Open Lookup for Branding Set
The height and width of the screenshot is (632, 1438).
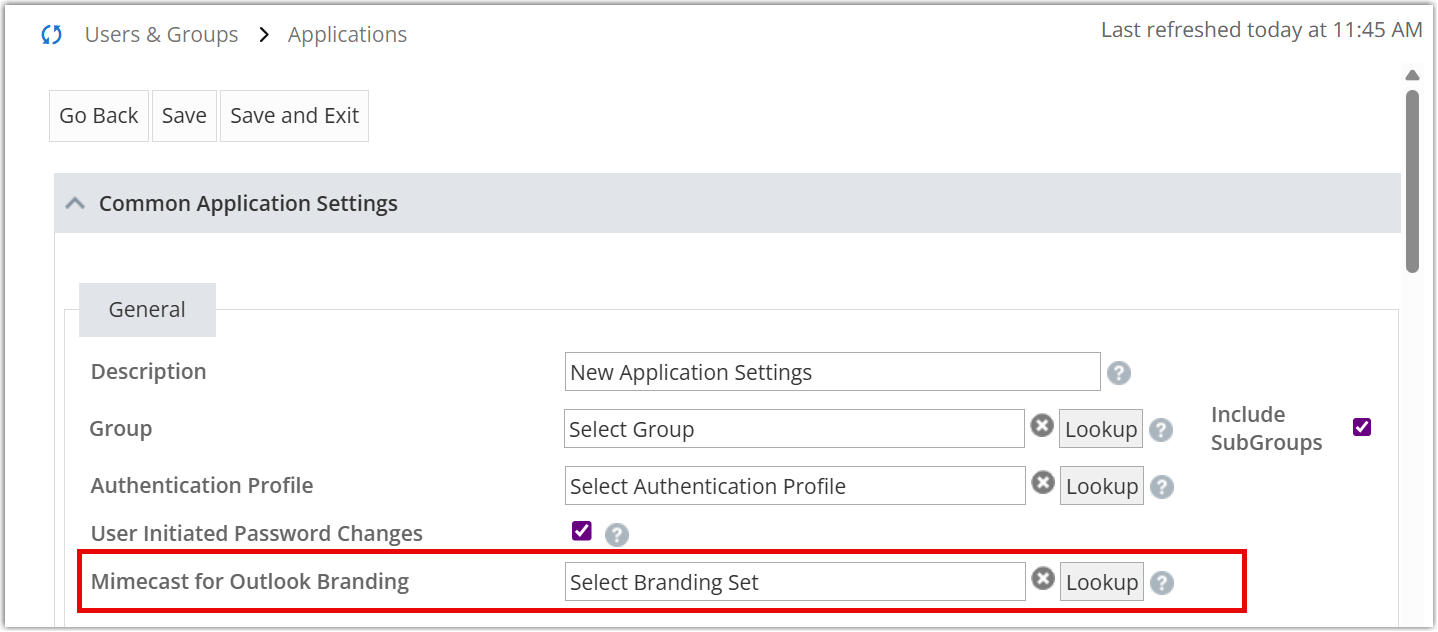(x=1101, y=582)
